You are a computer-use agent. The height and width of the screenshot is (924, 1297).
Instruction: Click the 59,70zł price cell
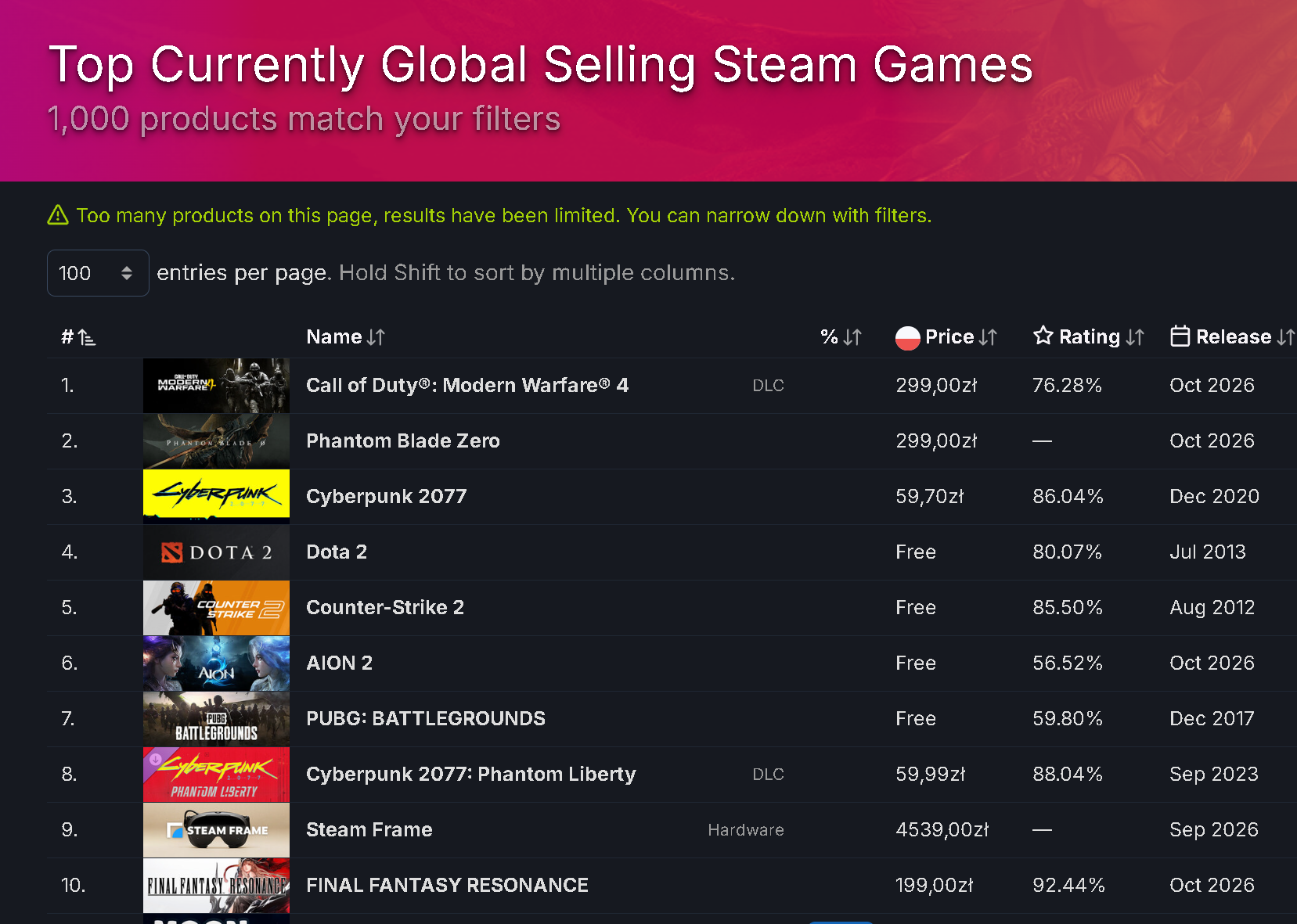930,496
